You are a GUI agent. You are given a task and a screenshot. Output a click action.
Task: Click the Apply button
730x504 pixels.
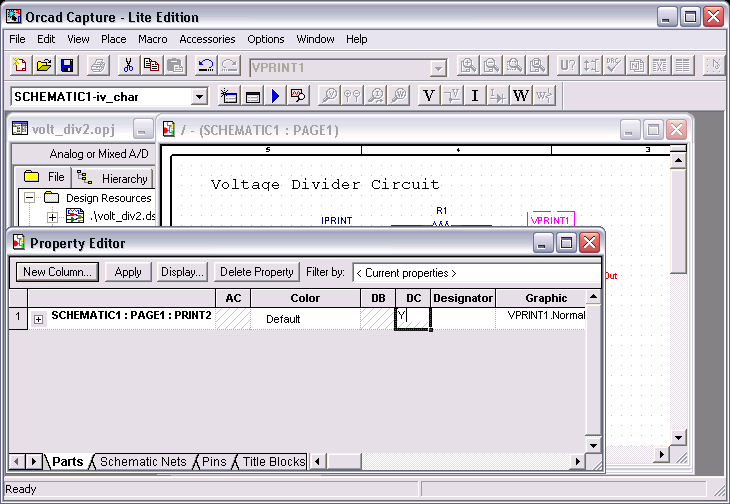(x=128, y=272)
